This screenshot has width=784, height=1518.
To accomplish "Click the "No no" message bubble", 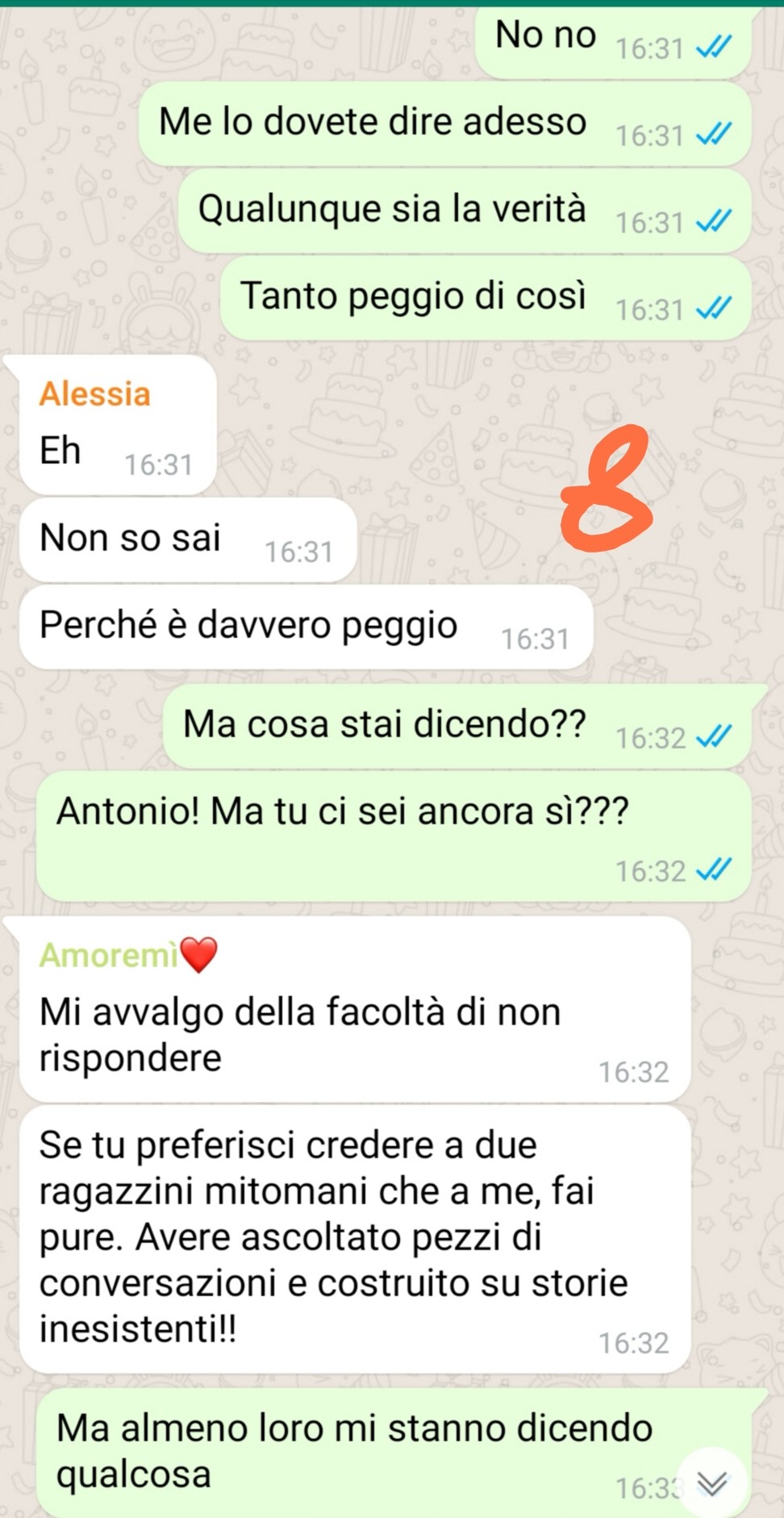I will [613, 40].
